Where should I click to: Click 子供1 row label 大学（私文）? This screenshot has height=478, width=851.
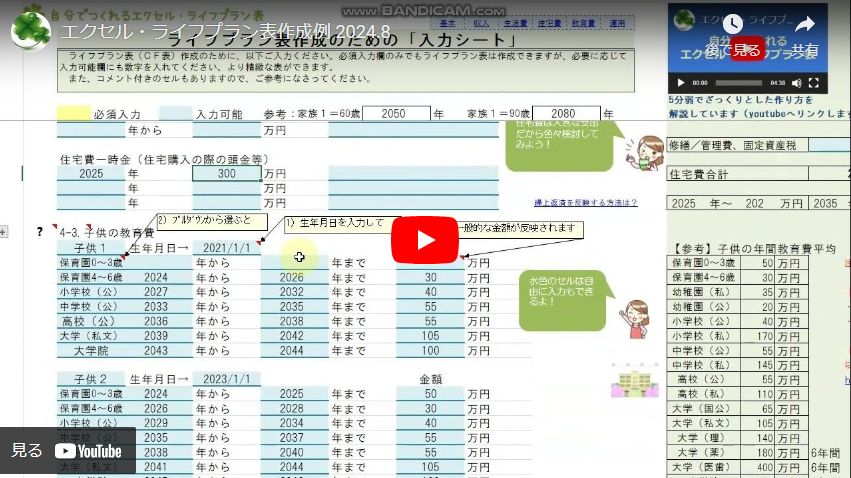point(91,336)
